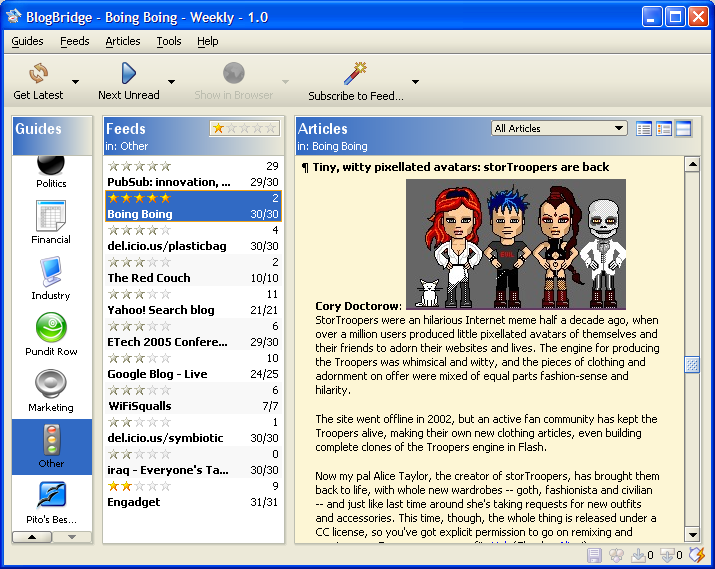Click WiFiSqualls star rating

coord(140,390)
